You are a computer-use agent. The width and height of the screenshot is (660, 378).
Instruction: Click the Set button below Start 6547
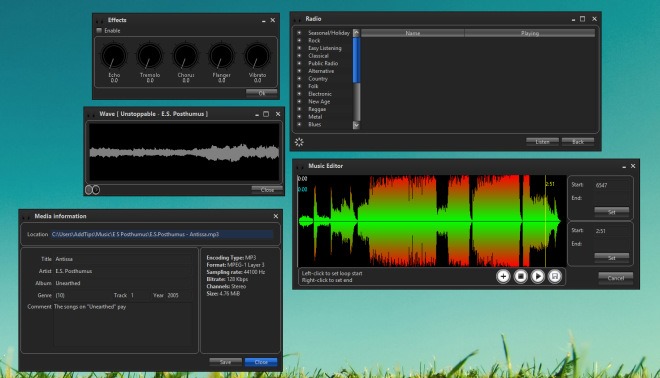(612, 212)
